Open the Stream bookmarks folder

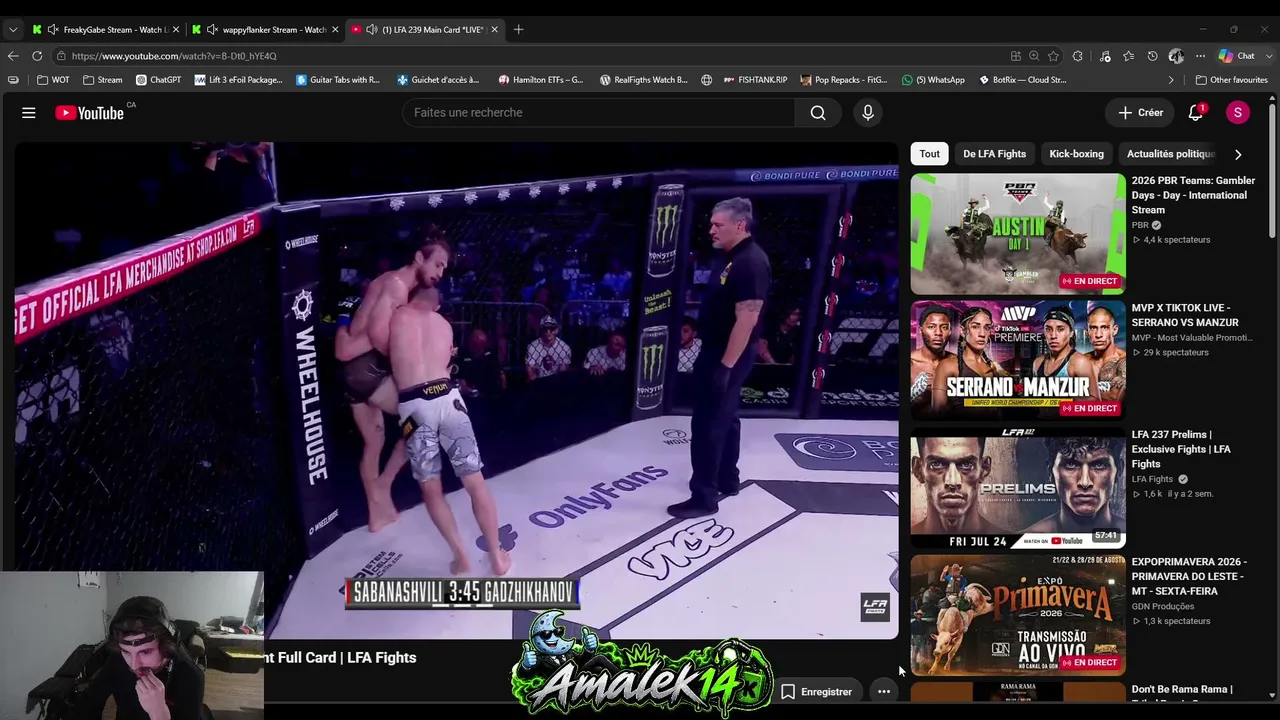coord(103,80)
